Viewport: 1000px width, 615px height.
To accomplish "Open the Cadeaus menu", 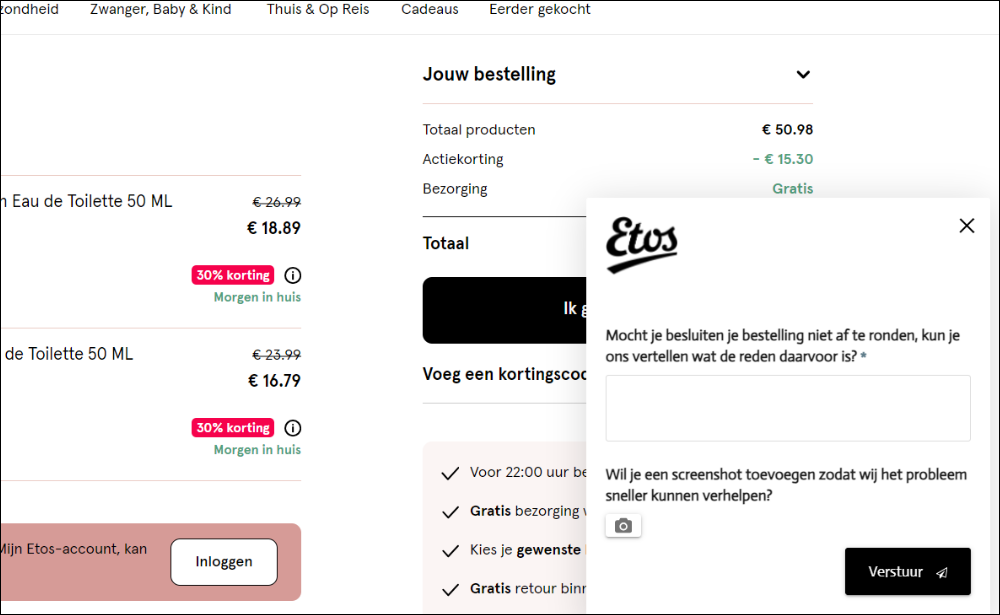I will 430,8.
